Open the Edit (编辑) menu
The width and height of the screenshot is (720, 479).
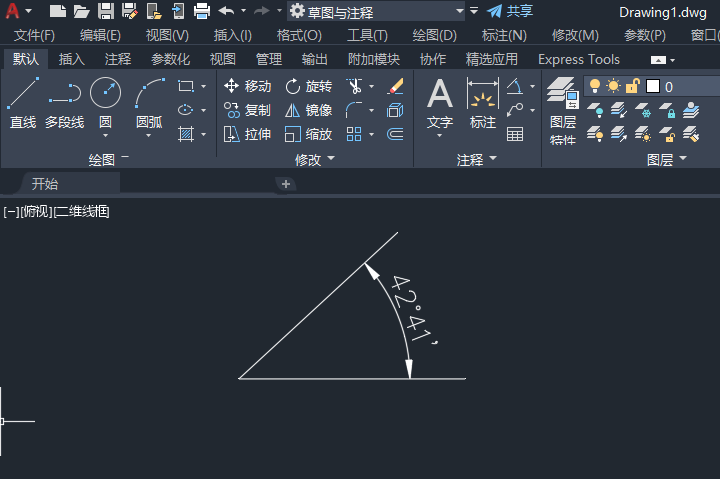(x=100, y=35)
